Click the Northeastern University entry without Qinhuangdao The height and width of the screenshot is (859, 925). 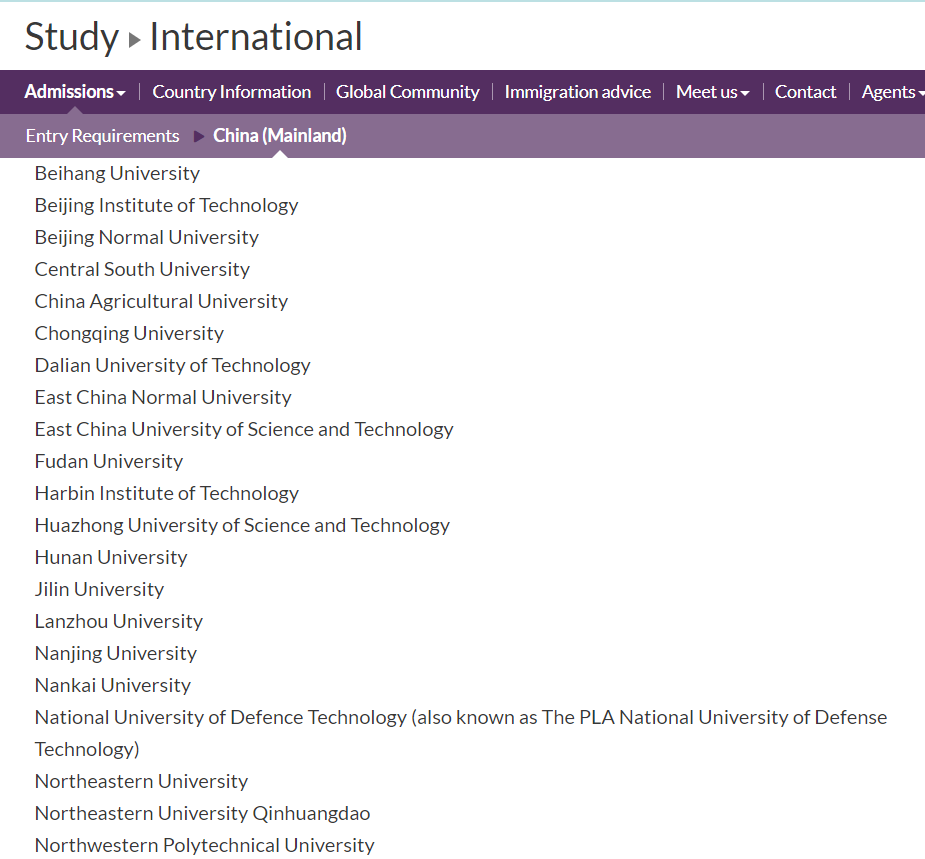142,782
